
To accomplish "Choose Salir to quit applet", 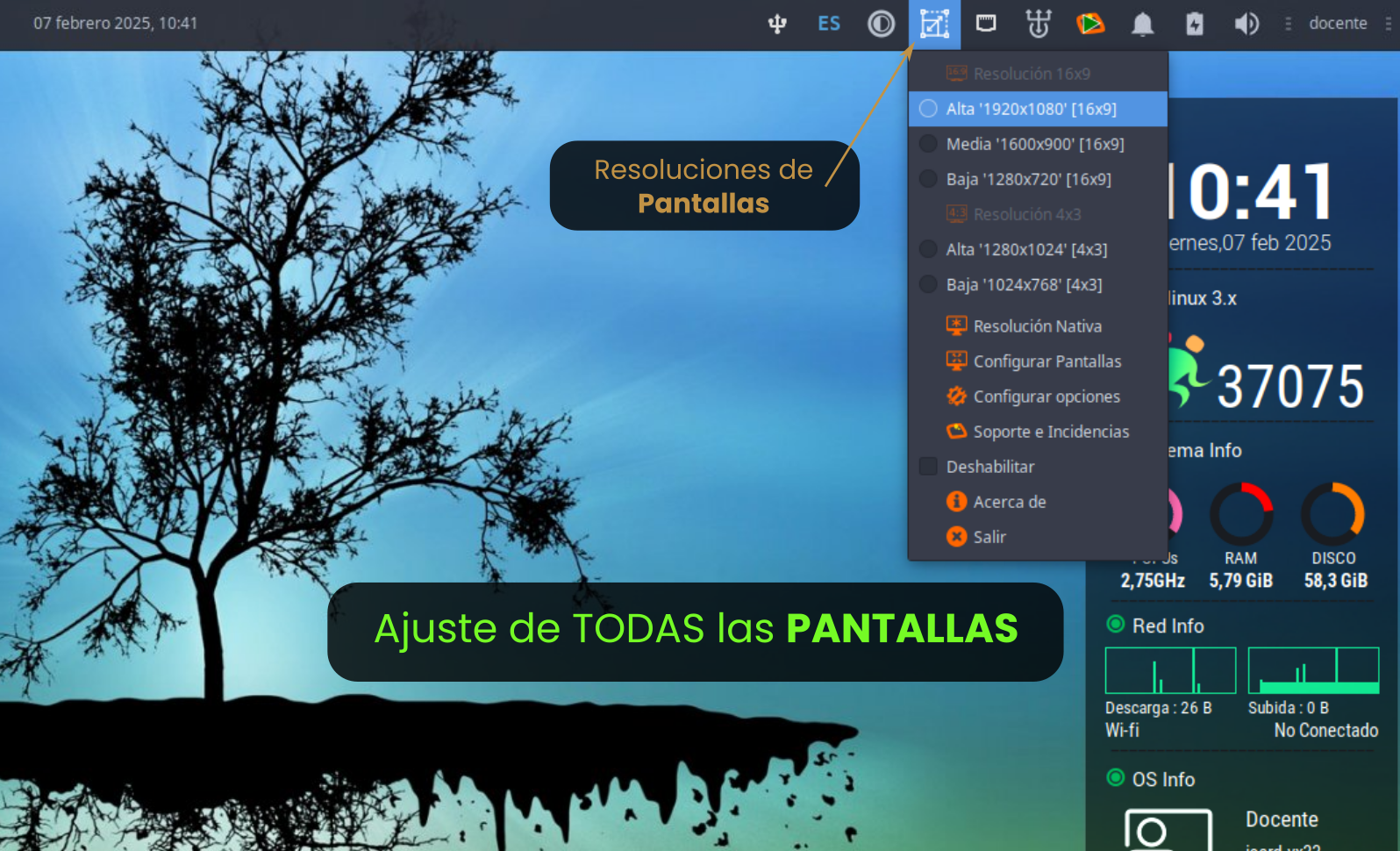I will (1038, 537).
